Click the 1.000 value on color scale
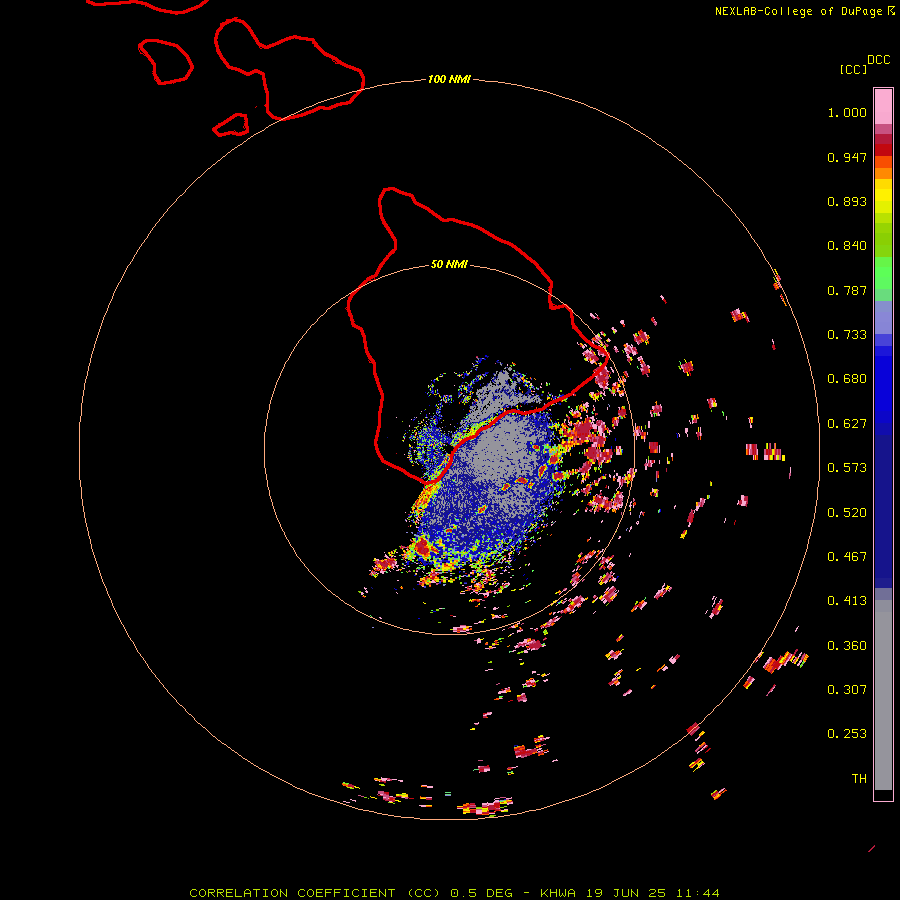This screenshot has width=900, height=900. click(847, 112)
